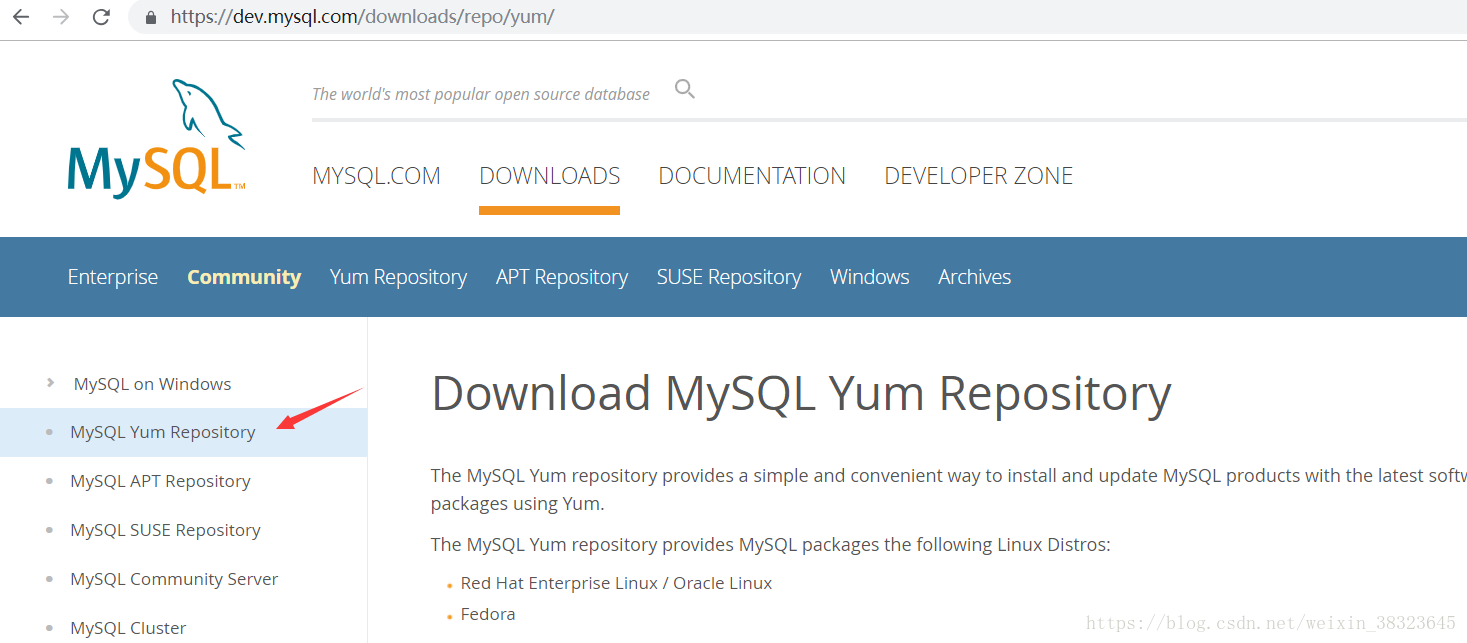Click the address bar URL
The height and width of the screenshot is (643, 1467).
362,17
